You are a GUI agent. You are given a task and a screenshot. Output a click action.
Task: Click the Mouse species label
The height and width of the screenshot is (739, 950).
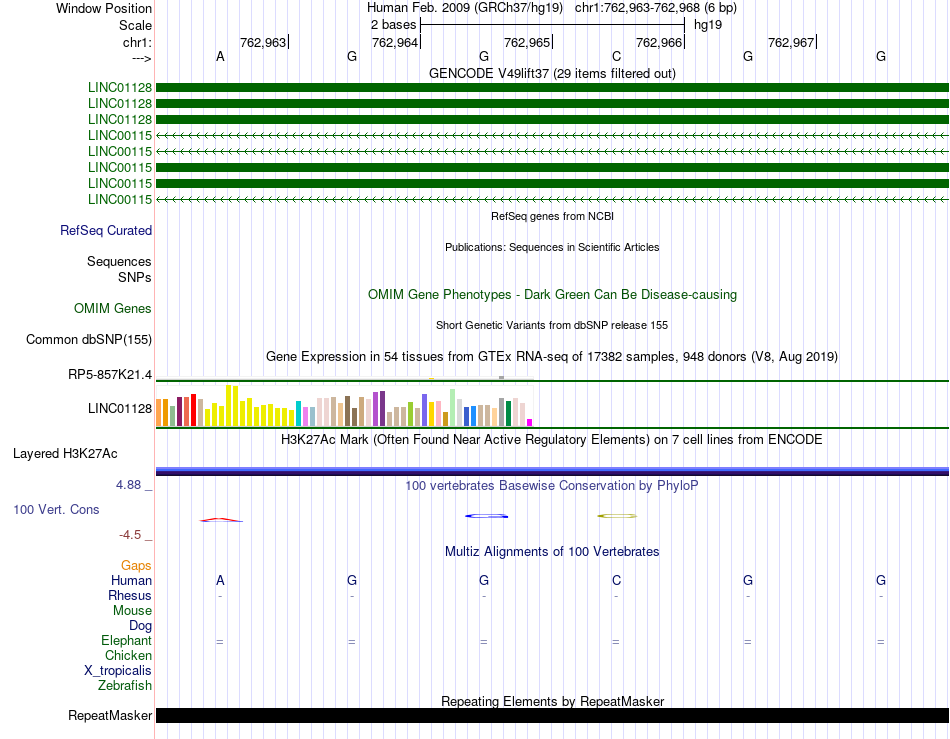click(132, 611)
